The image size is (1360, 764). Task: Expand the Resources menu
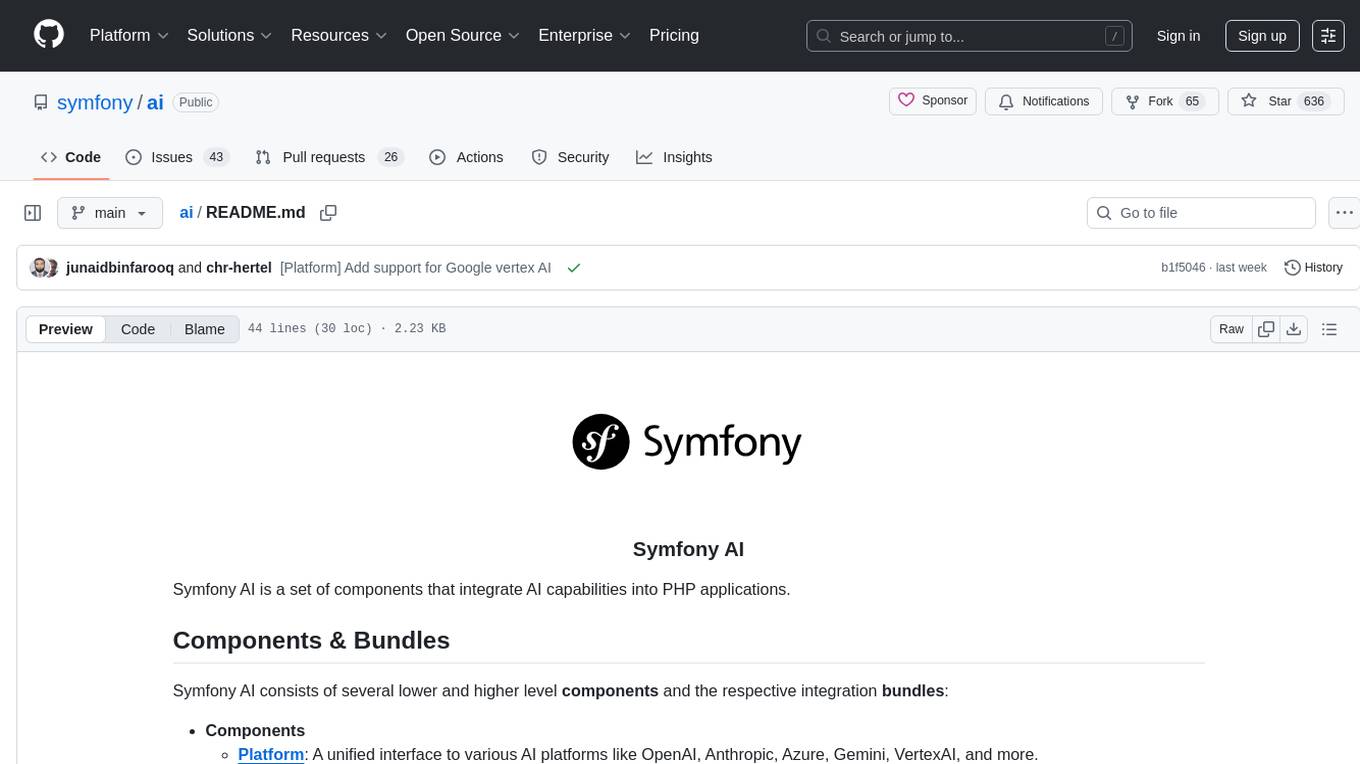pos(339,35)
